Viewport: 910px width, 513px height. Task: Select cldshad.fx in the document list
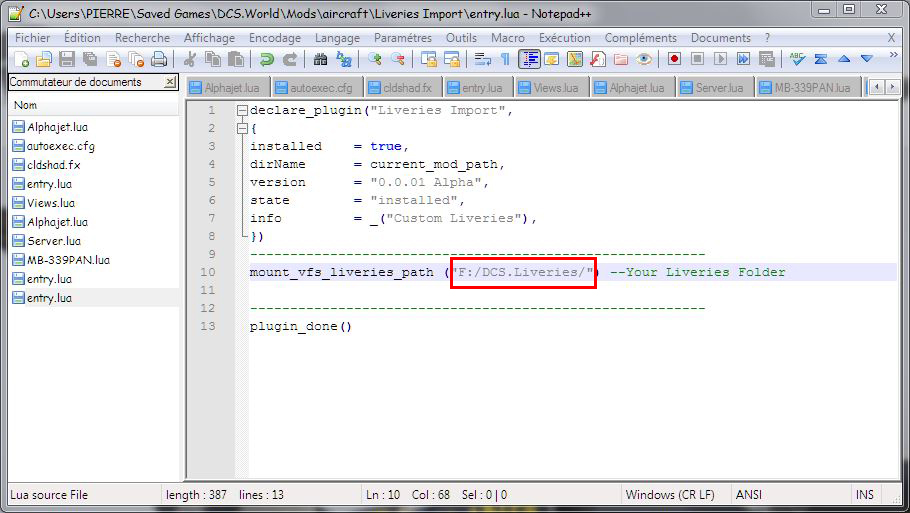tap(53, 165)
